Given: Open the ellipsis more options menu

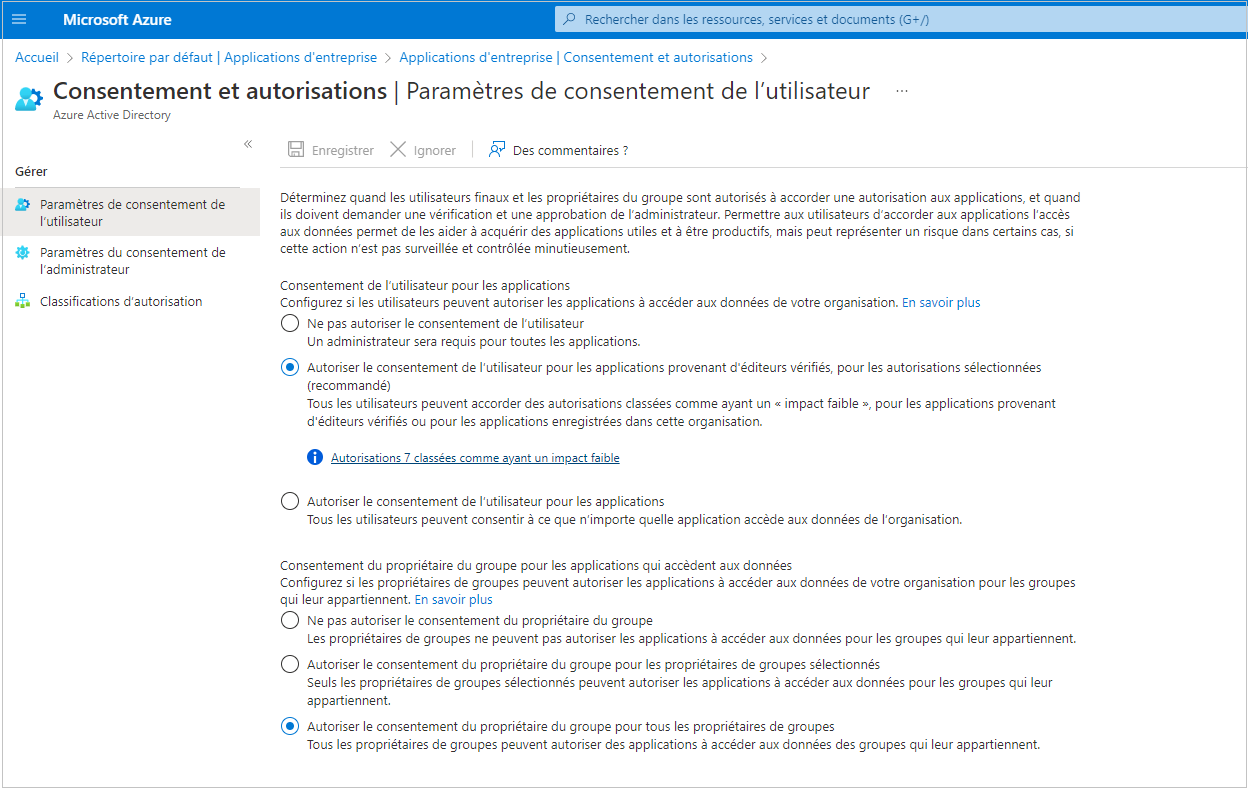Looking at the screenshot, I should pyautogui.click(x=902, y=91).
